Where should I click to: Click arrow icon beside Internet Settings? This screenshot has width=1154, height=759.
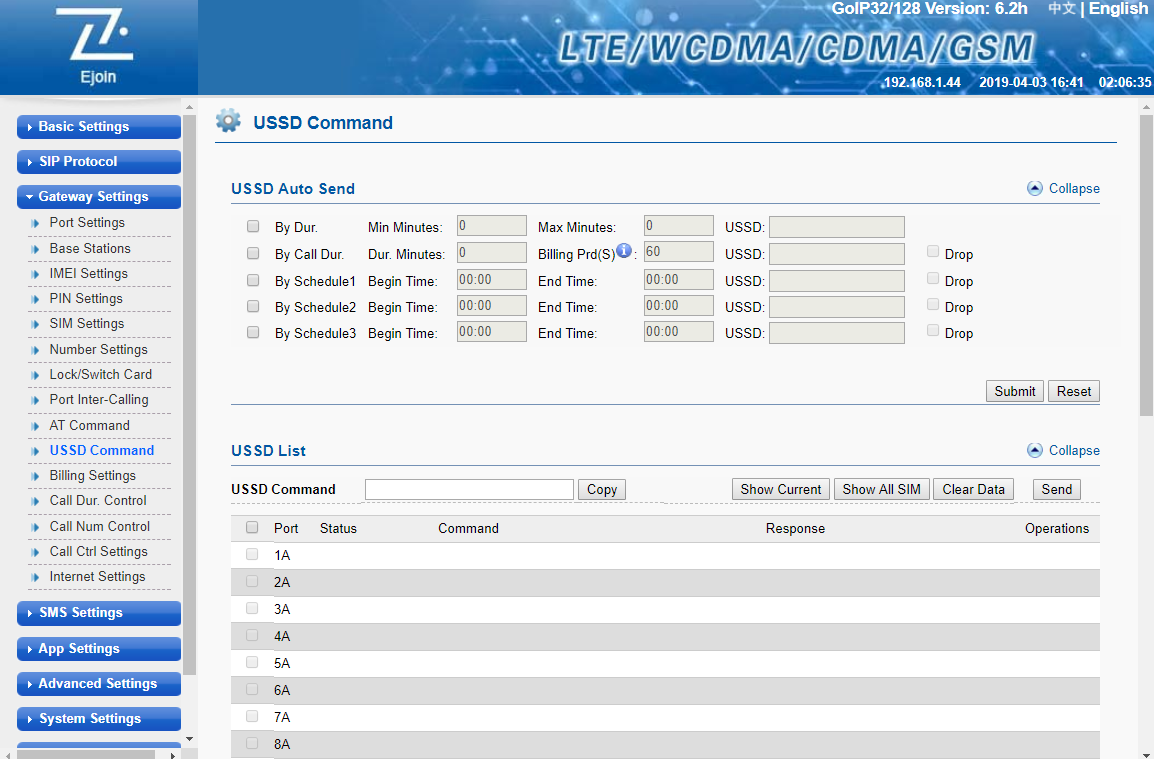(x=36, y=577)
